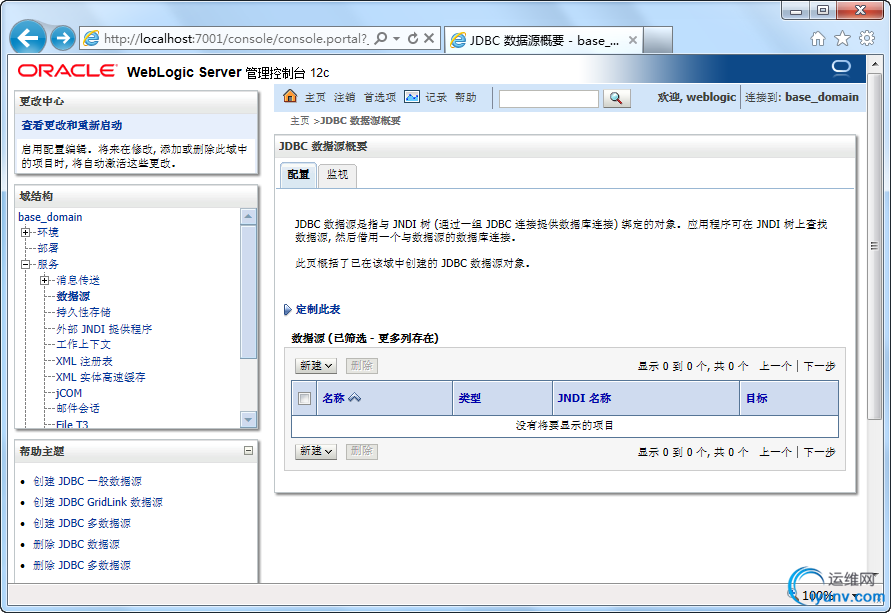Open 帮助 in console toolbar

(465, 97)
